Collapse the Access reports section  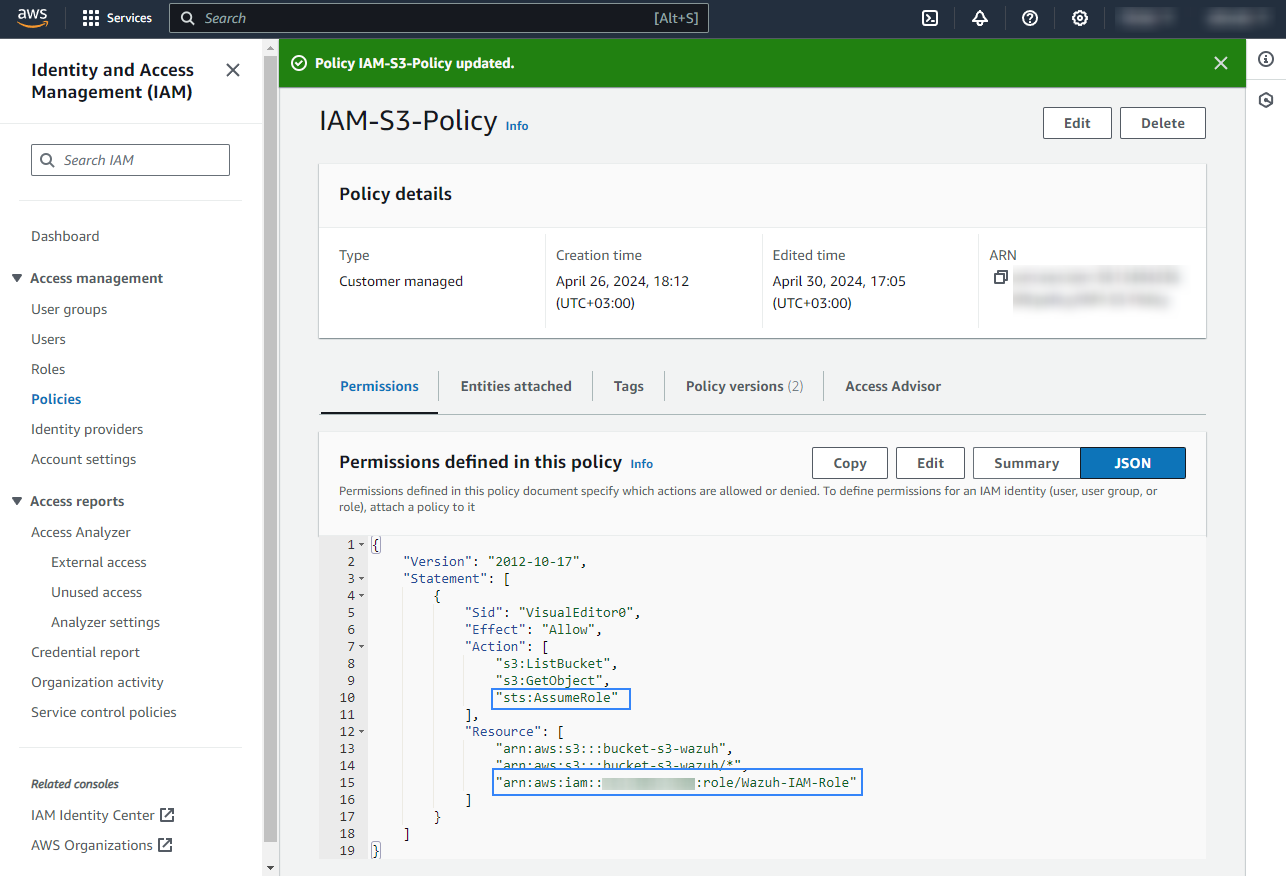[17, 501]
